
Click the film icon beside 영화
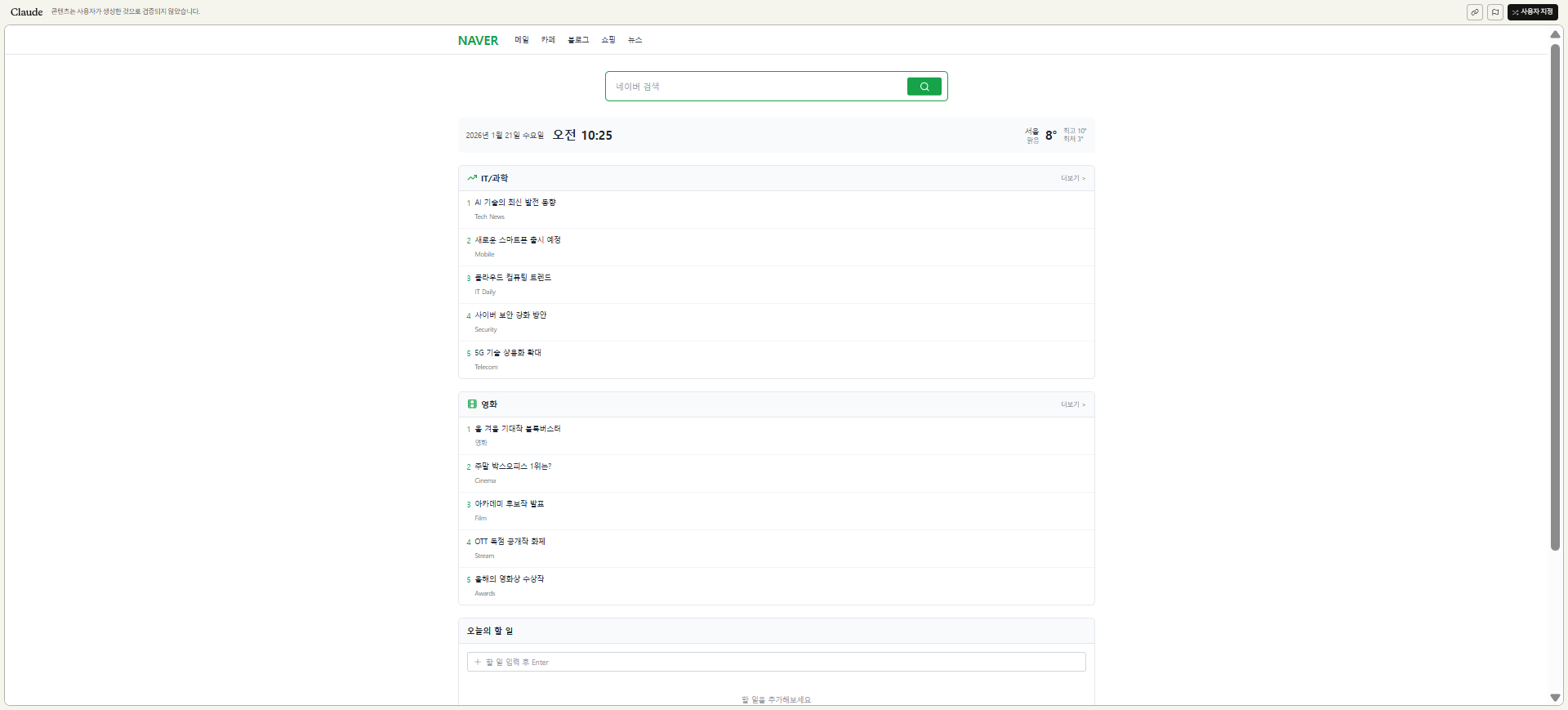pos(472,404)
